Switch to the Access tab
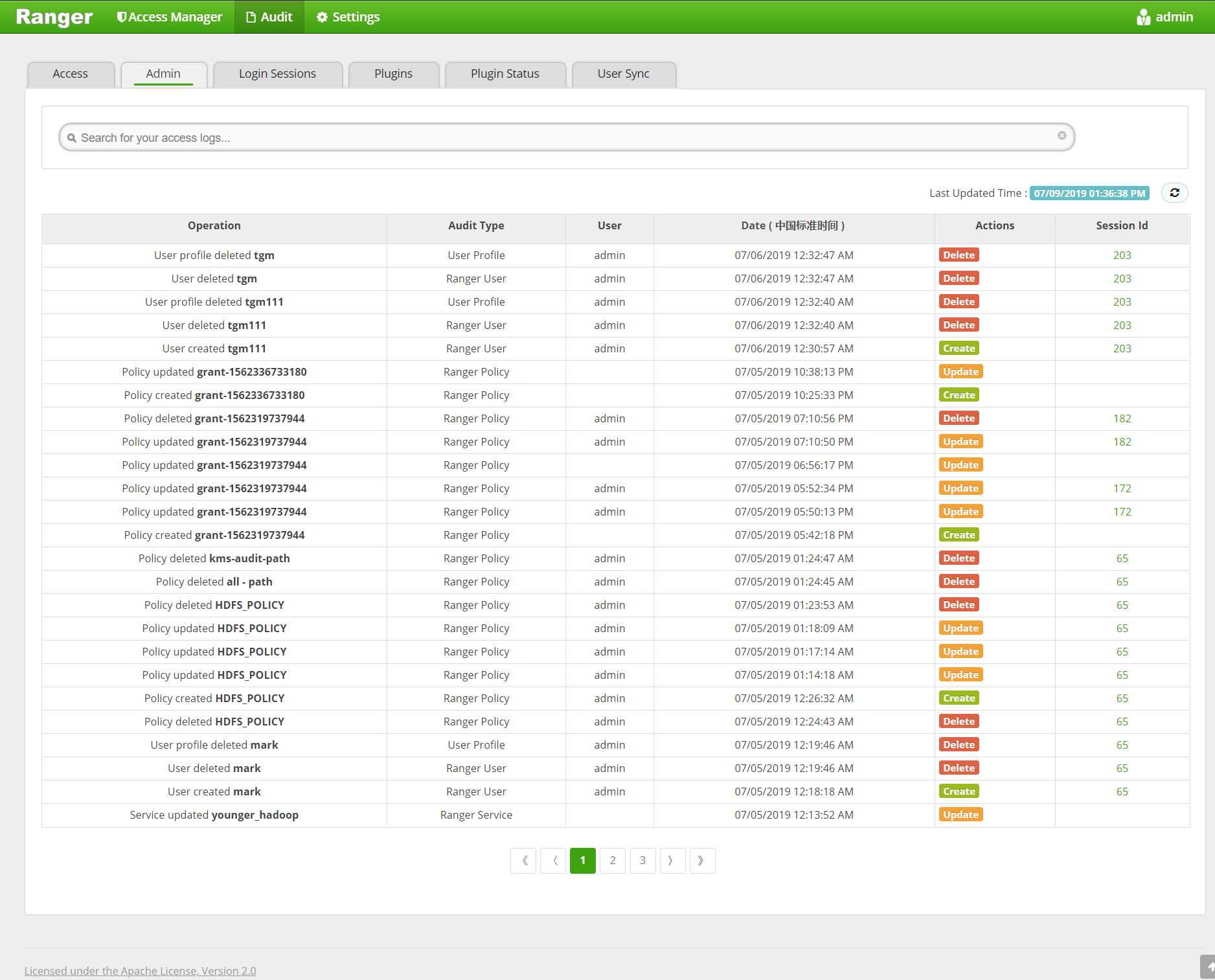Image resolution: width=1215 pixels, height=980 pixels. pos(71,74)
